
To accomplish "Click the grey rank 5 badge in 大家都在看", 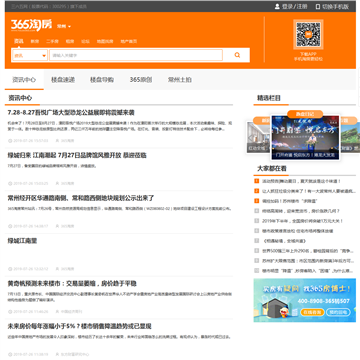I will click(x=256, y=221).
